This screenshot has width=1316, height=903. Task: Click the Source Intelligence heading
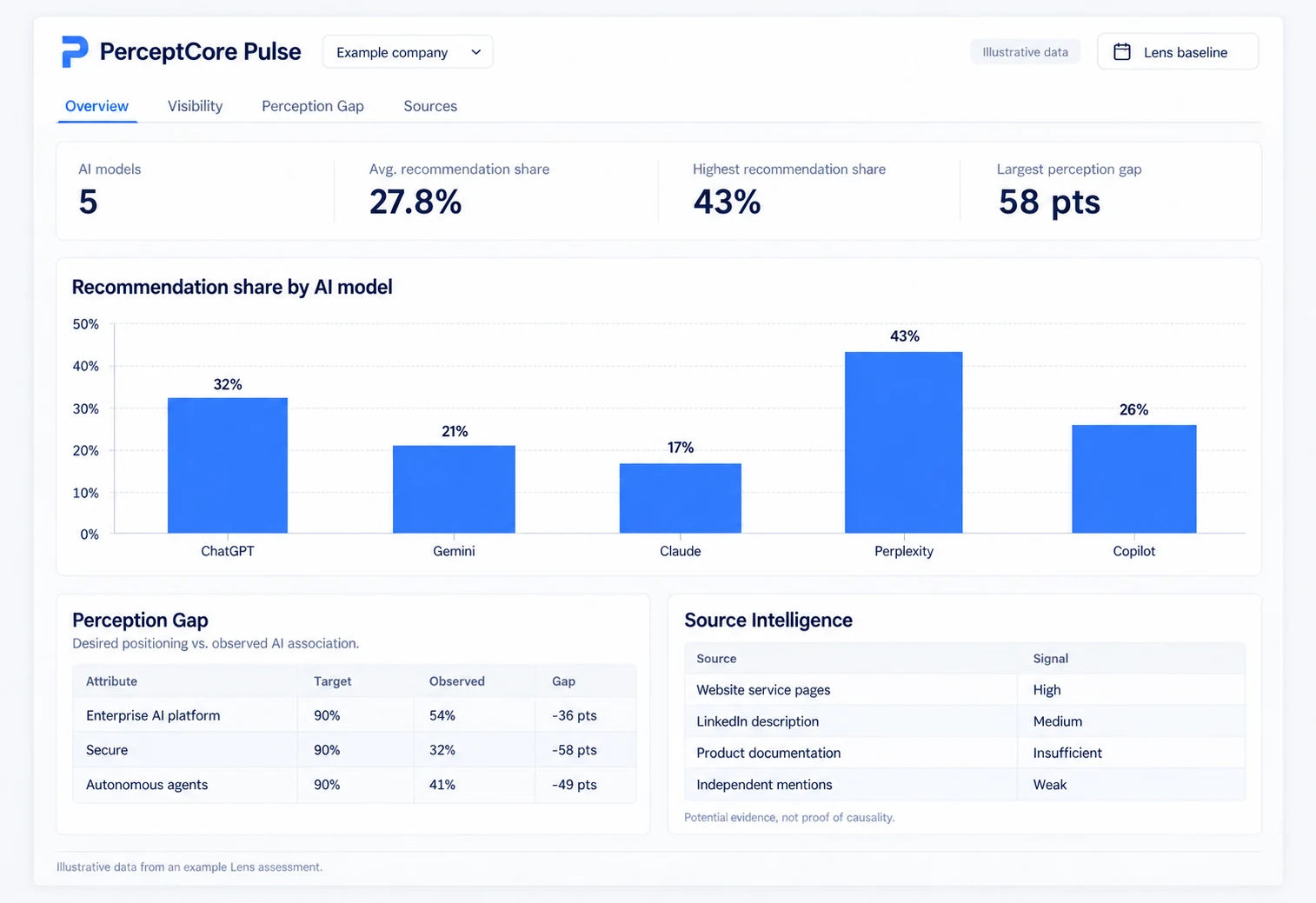pos(768,620)
